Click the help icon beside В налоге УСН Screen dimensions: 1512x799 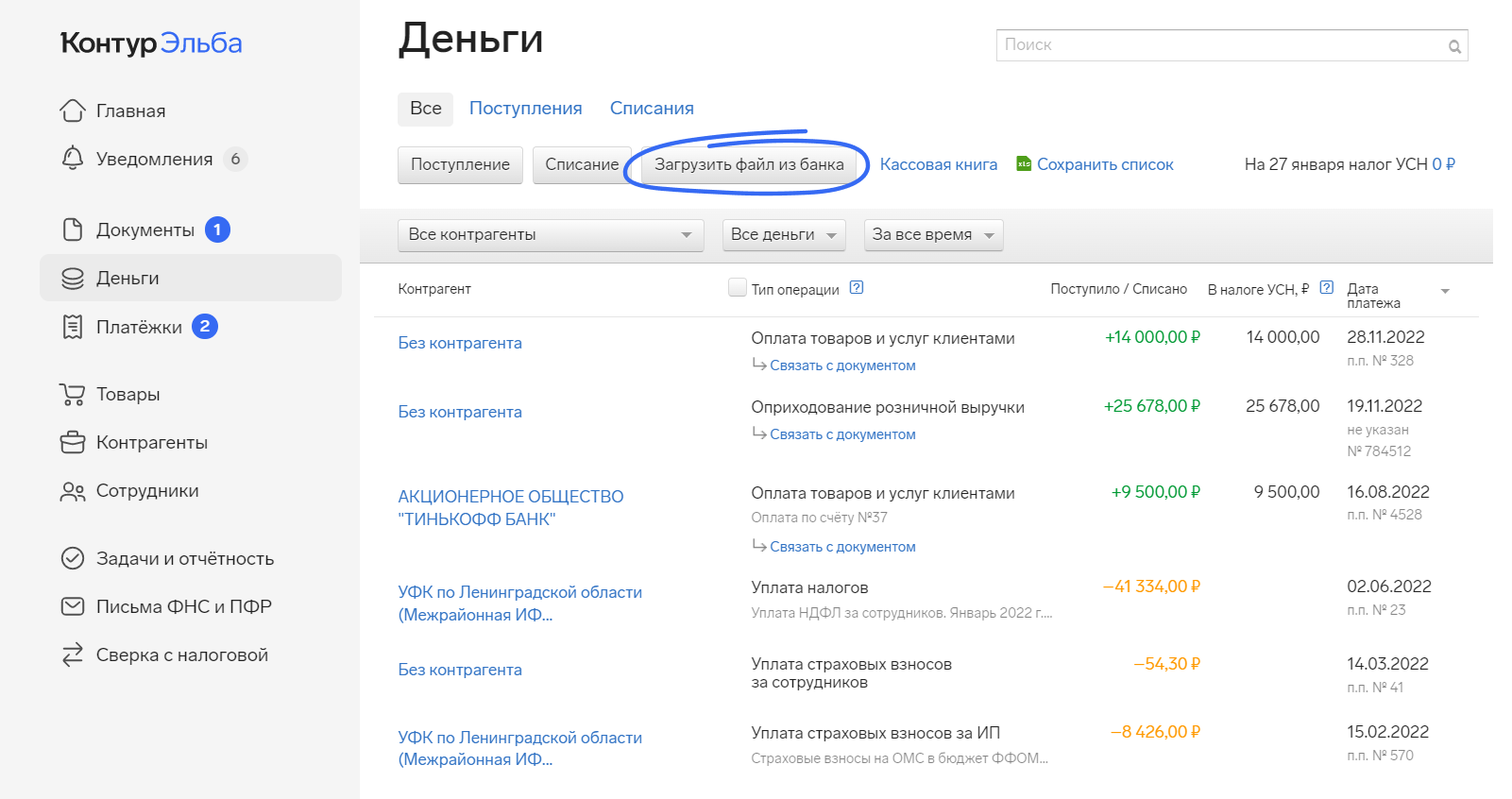click(x=1326, y=288)
